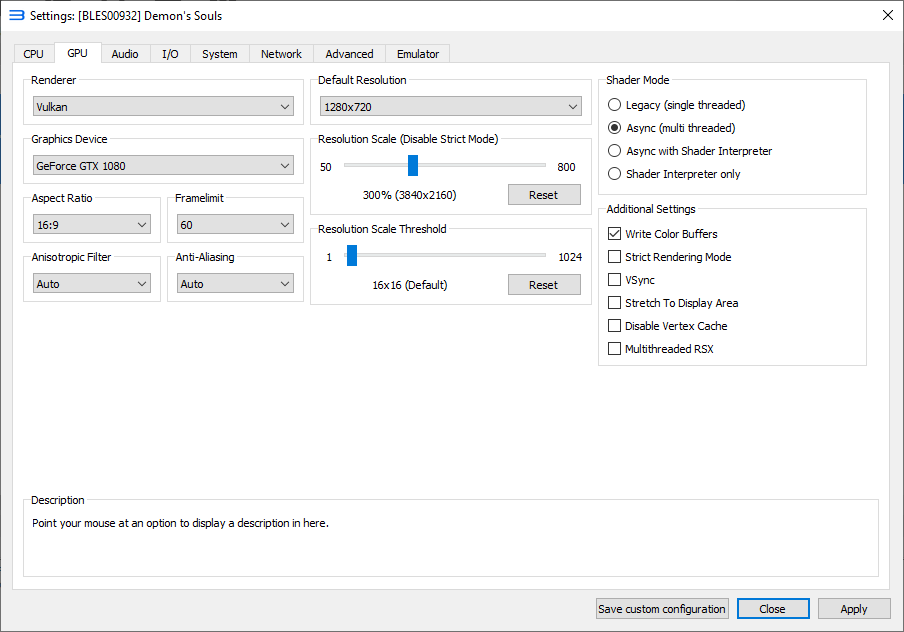Expand the Aspect Ratio combo box
Viewport: 904px width, 632px height.
point(91,225)
